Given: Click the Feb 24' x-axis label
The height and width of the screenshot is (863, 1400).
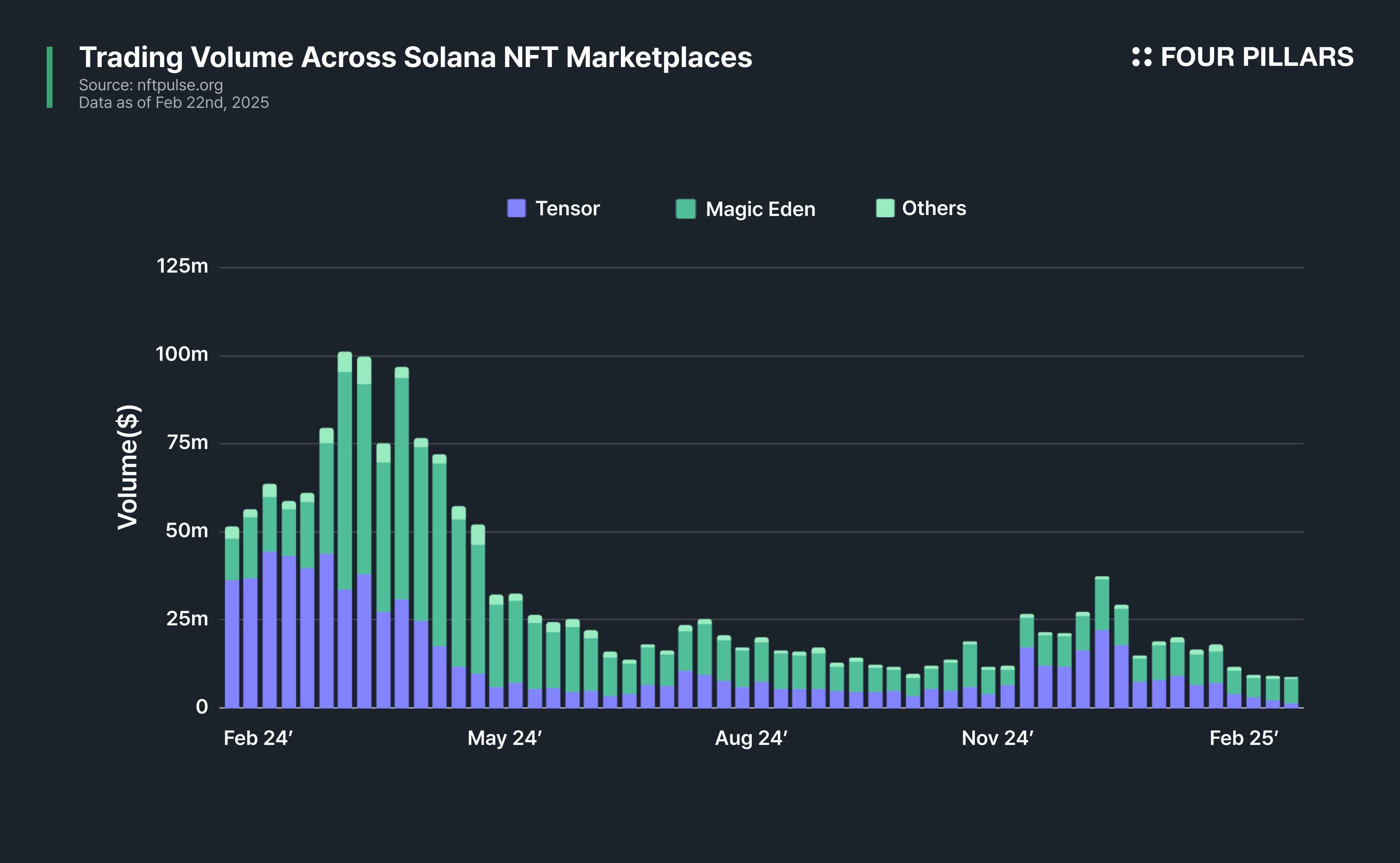Looking at the screenshot, I should 258,738.
